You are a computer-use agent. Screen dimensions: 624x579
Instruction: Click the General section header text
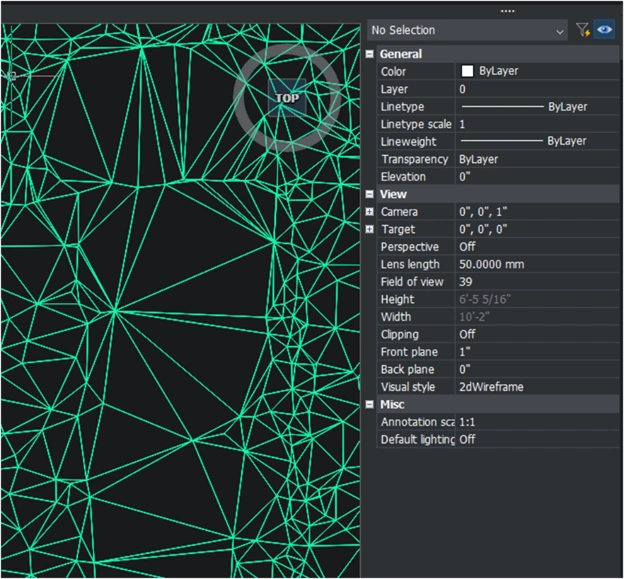(401, 54)
